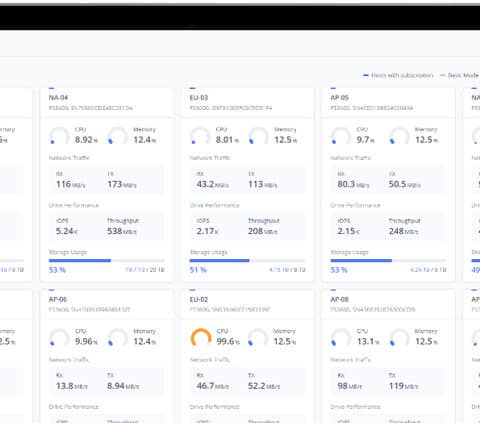This screenshot has height=423, width=480.
Task: Click the NA-04 storage usage bar
Action: [x=107, y=260]
